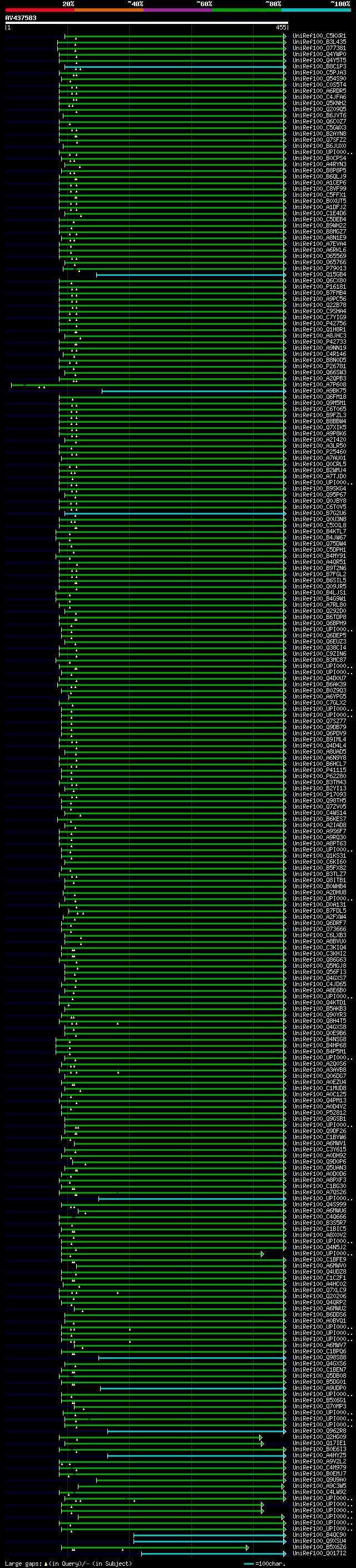
Task: Open the UniRef100_B3L435 hit label
Action: point(319,42)
